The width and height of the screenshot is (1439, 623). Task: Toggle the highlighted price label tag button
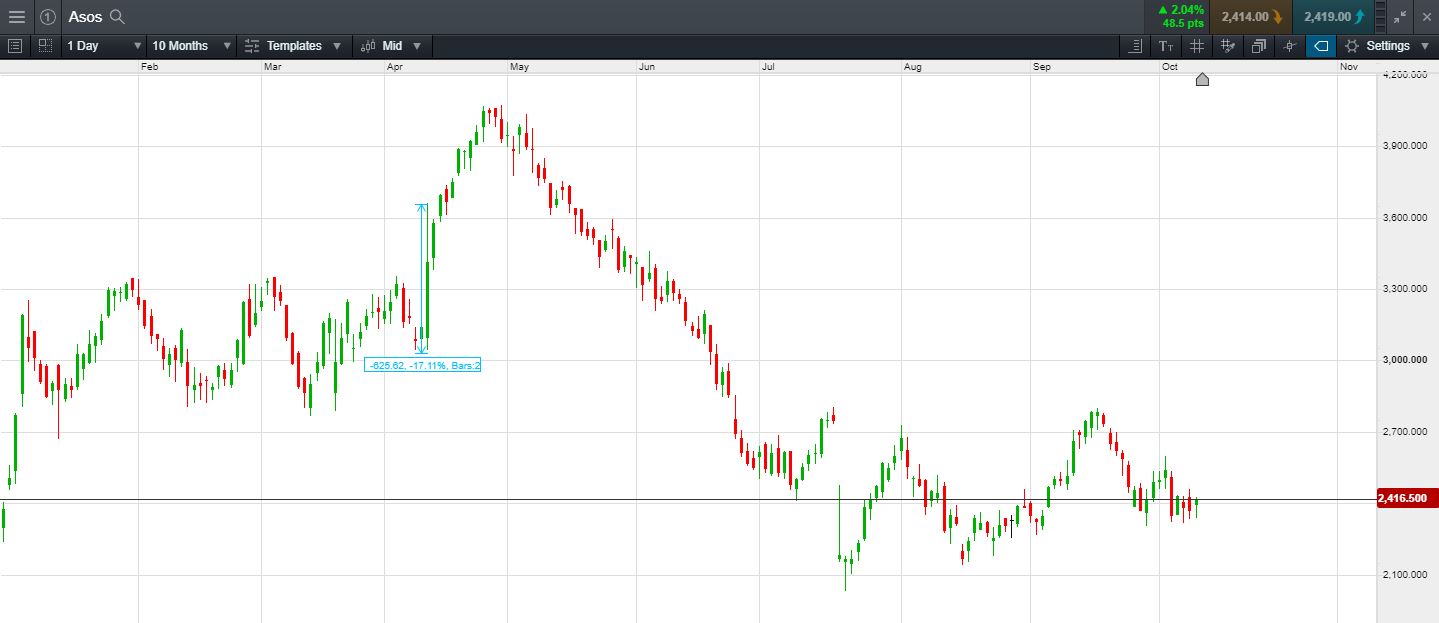point(1320,46)
